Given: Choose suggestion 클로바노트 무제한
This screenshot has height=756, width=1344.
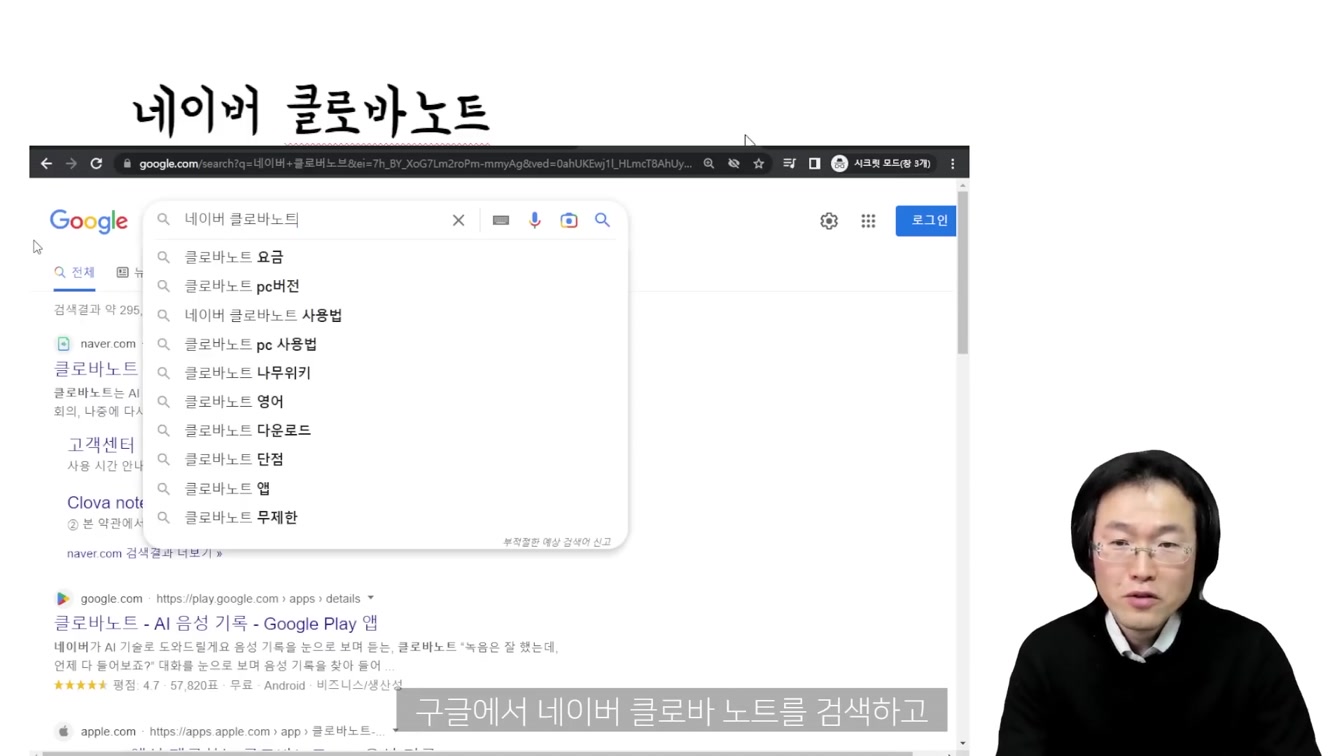Looking at the screenshot, I should click(386, 517).
